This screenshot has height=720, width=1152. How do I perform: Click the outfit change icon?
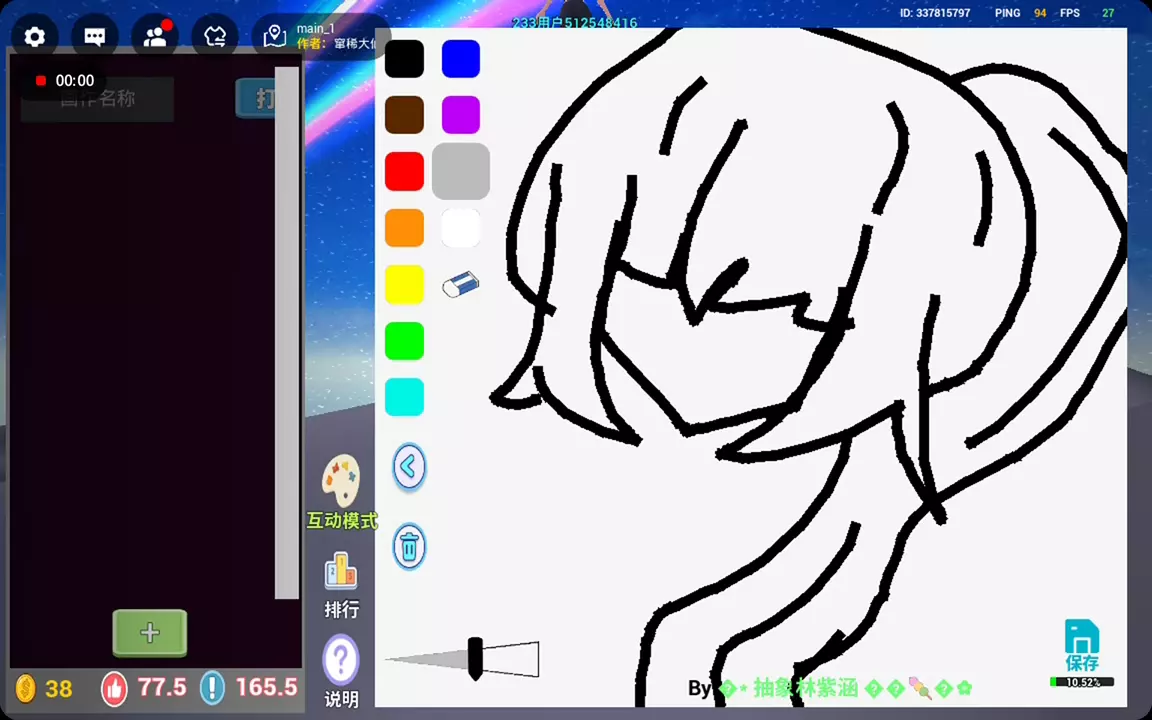215,37
